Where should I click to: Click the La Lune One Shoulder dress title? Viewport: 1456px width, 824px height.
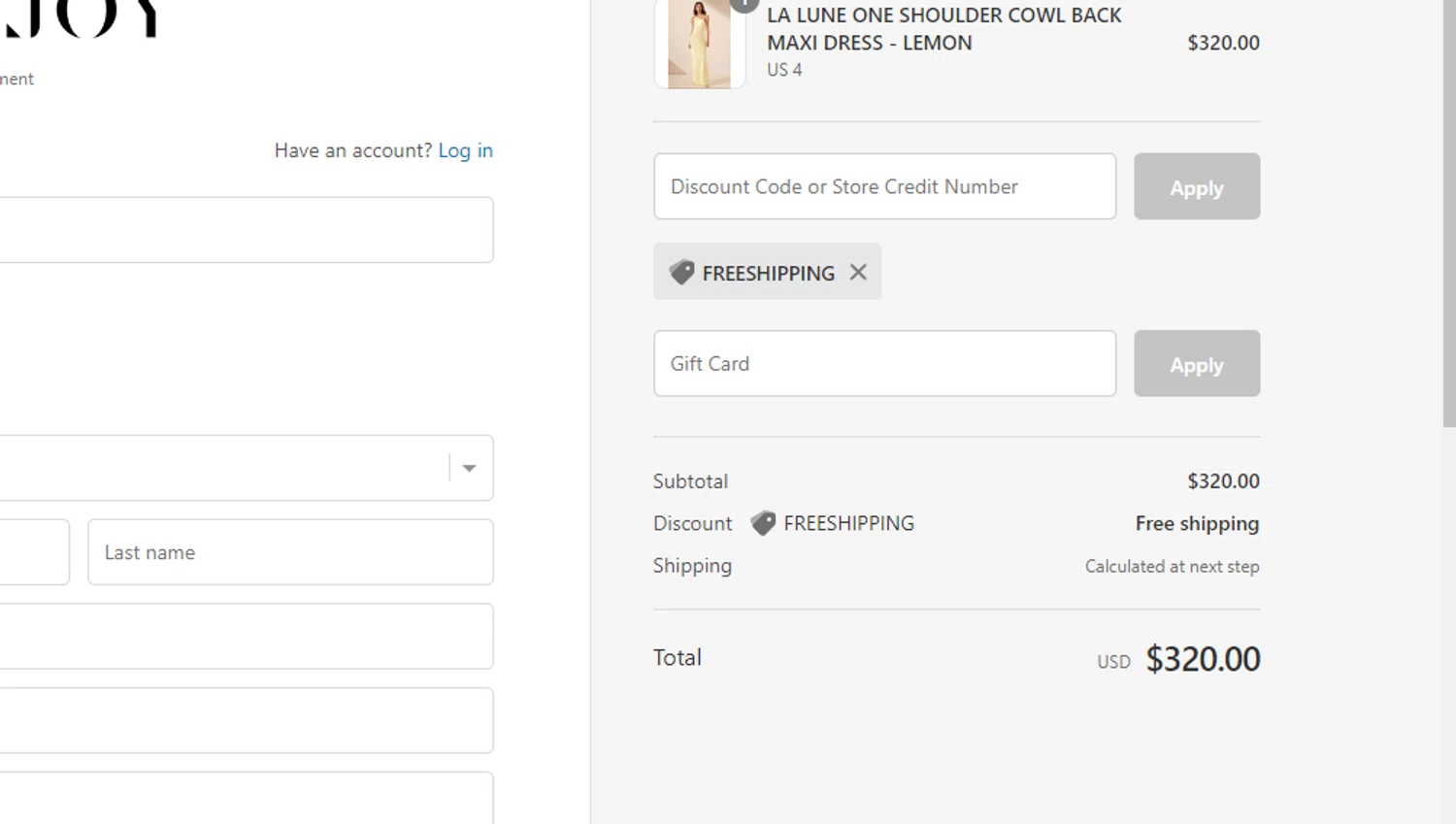(x=943, y=29)
